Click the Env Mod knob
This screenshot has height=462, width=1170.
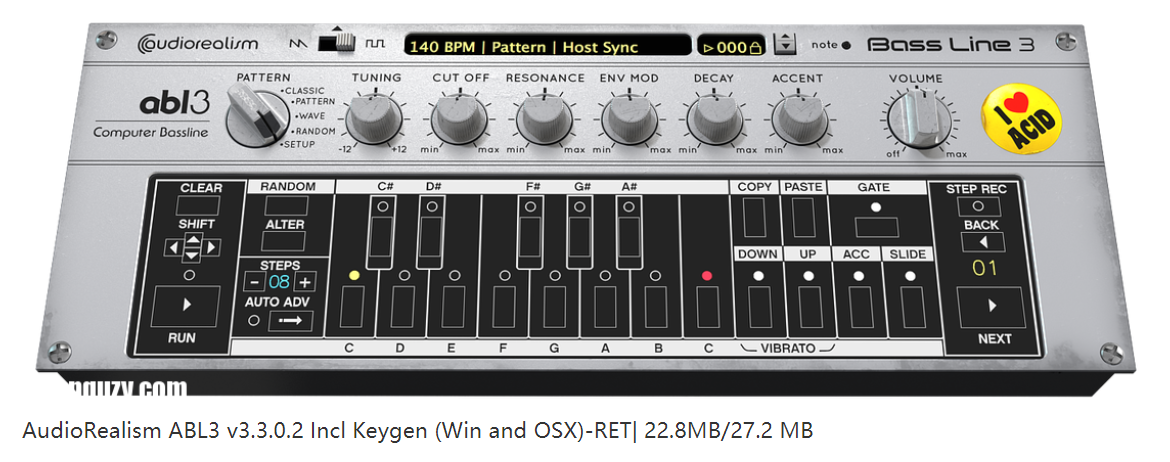coord(630,119)
